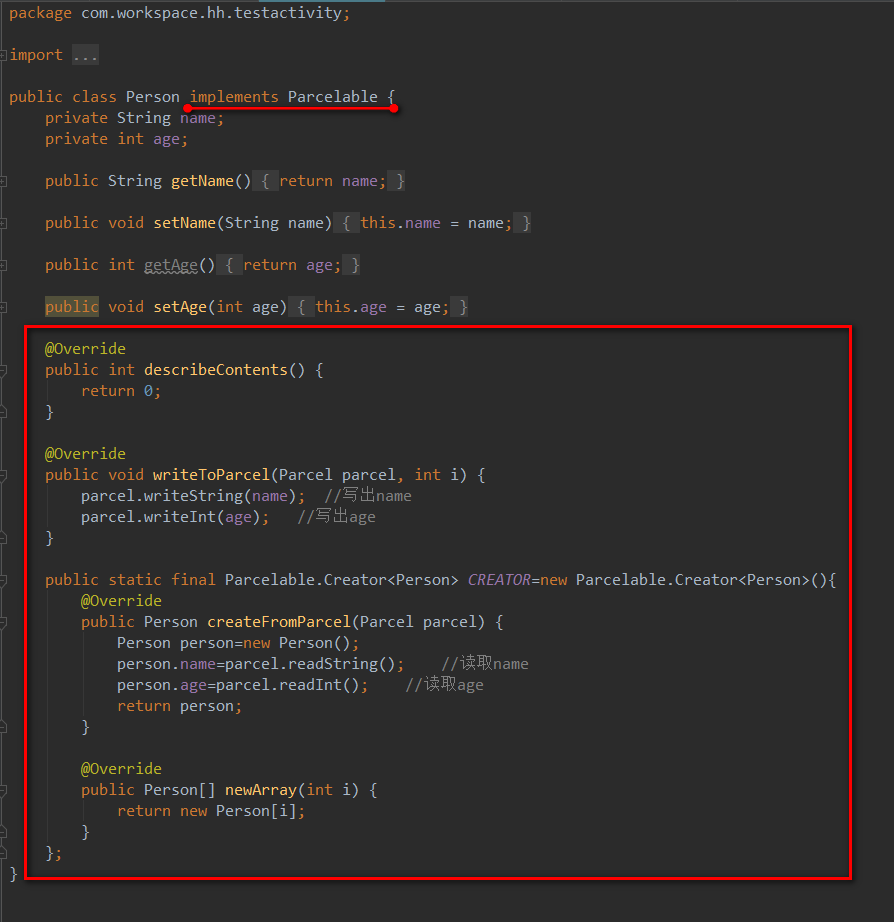This screenshot has height=922, width=894.
Task: Click the gutter fold marker beside import
Action: (x=3, y=55)
